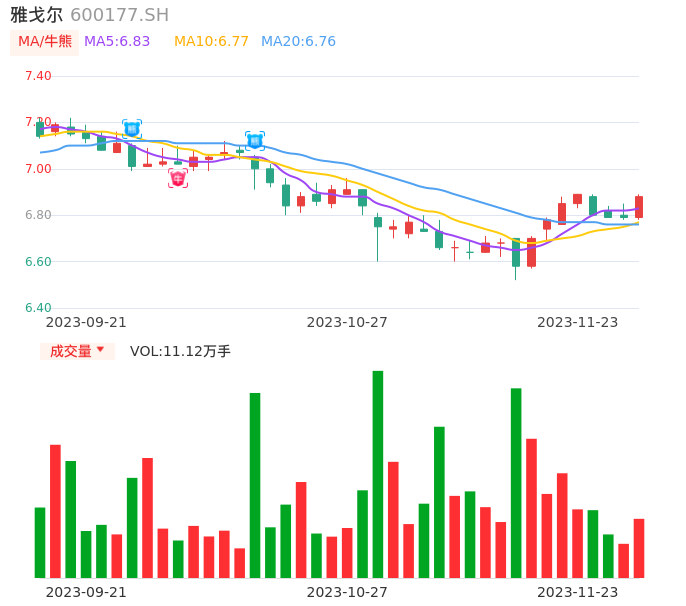Screen dimensions: 686x606
Task: Click the last red volume bar on right
Action: 639,548
